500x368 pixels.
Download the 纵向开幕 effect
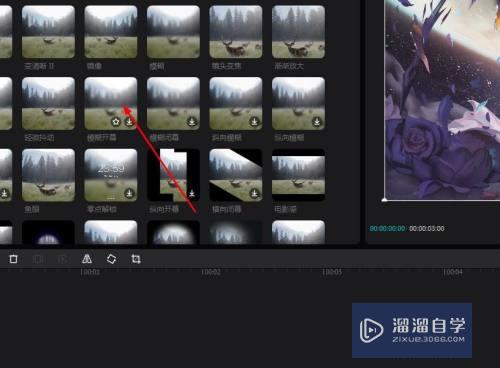pos(192,193)
